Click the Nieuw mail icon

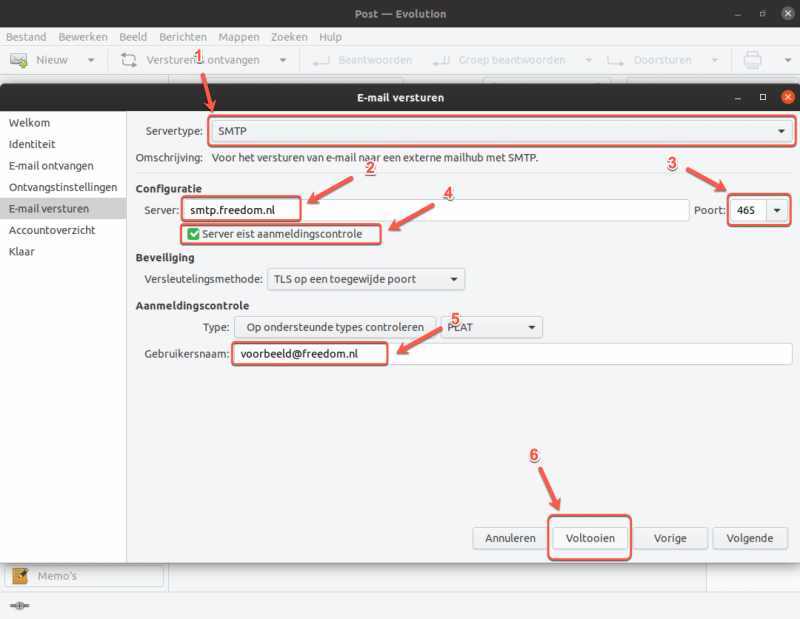[19, 60]
